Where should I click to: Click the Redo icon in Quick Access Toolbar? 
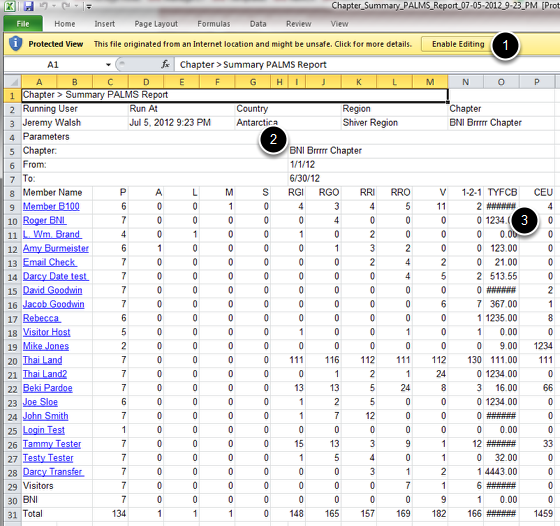66,6
